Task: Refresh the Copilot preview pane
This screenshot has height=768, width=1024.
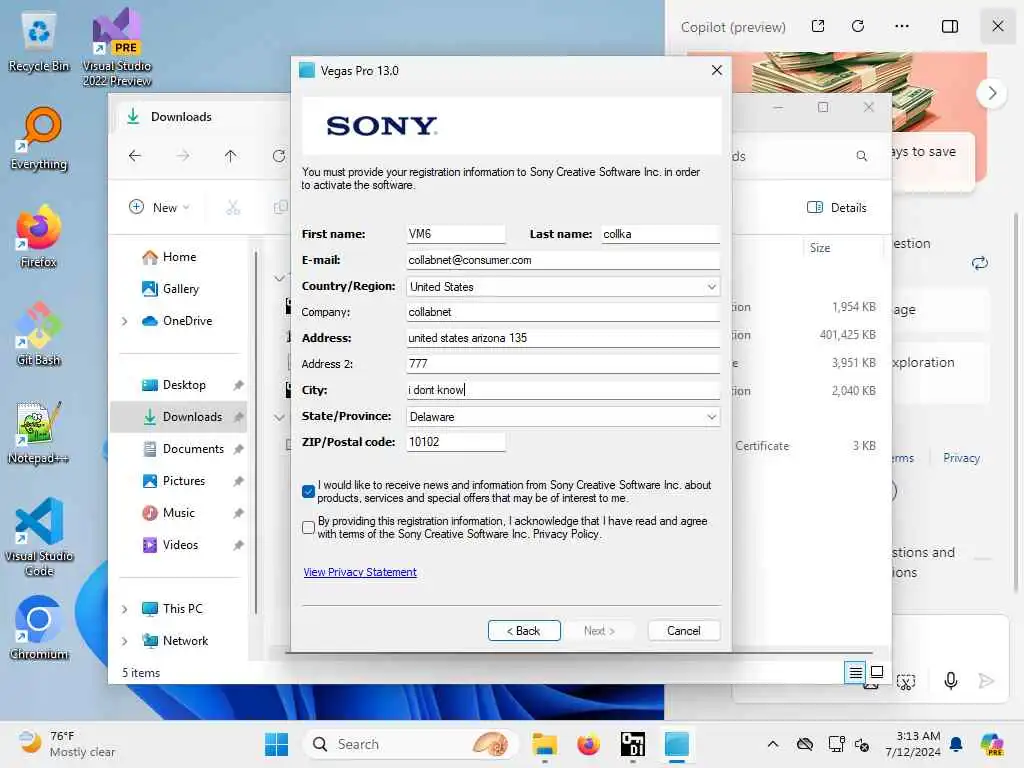Action: (858, 26)
